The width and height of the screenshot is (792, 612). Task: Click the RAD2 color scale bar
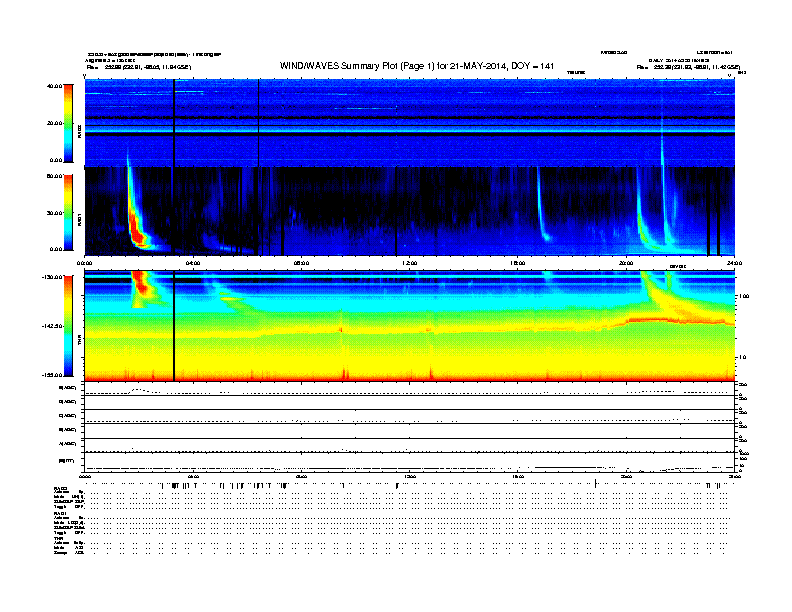[x=68, y=123]
